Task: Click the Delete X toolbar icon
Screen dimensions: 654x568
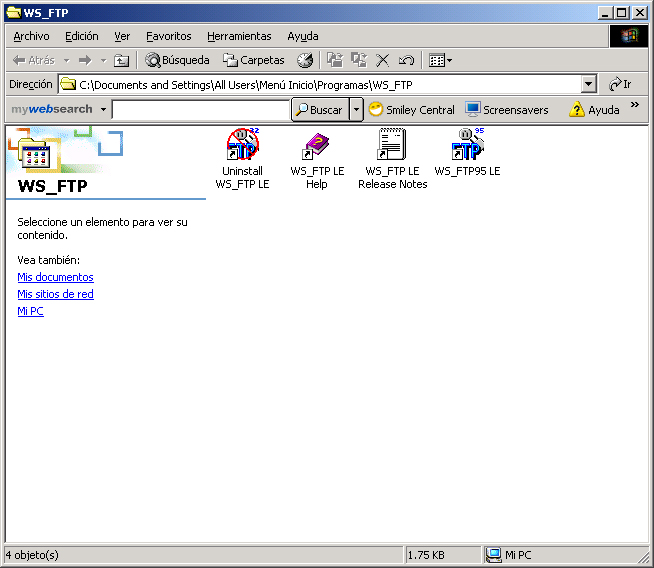Action: pyautogui.click(x=382, y=60)
